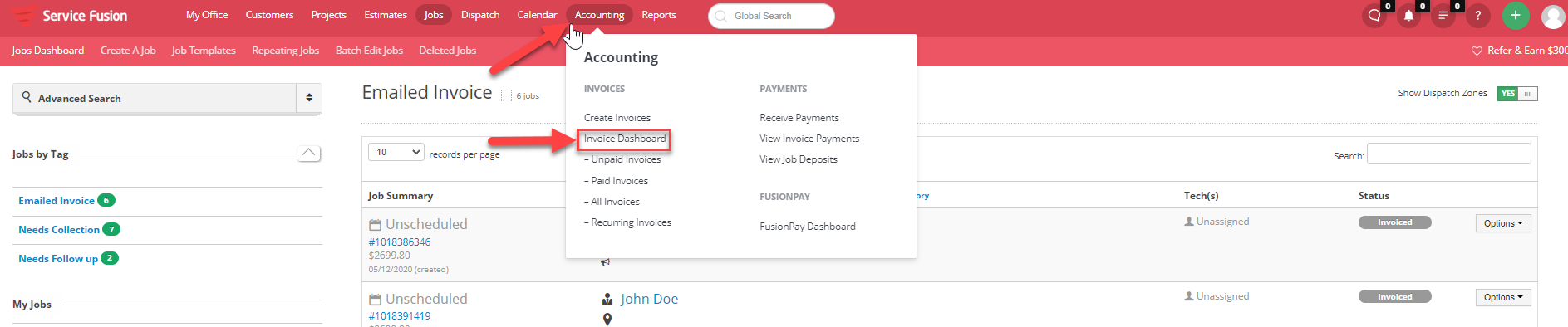
Task: Open notifications bell icon
Action: click(x=1409, y=16)
